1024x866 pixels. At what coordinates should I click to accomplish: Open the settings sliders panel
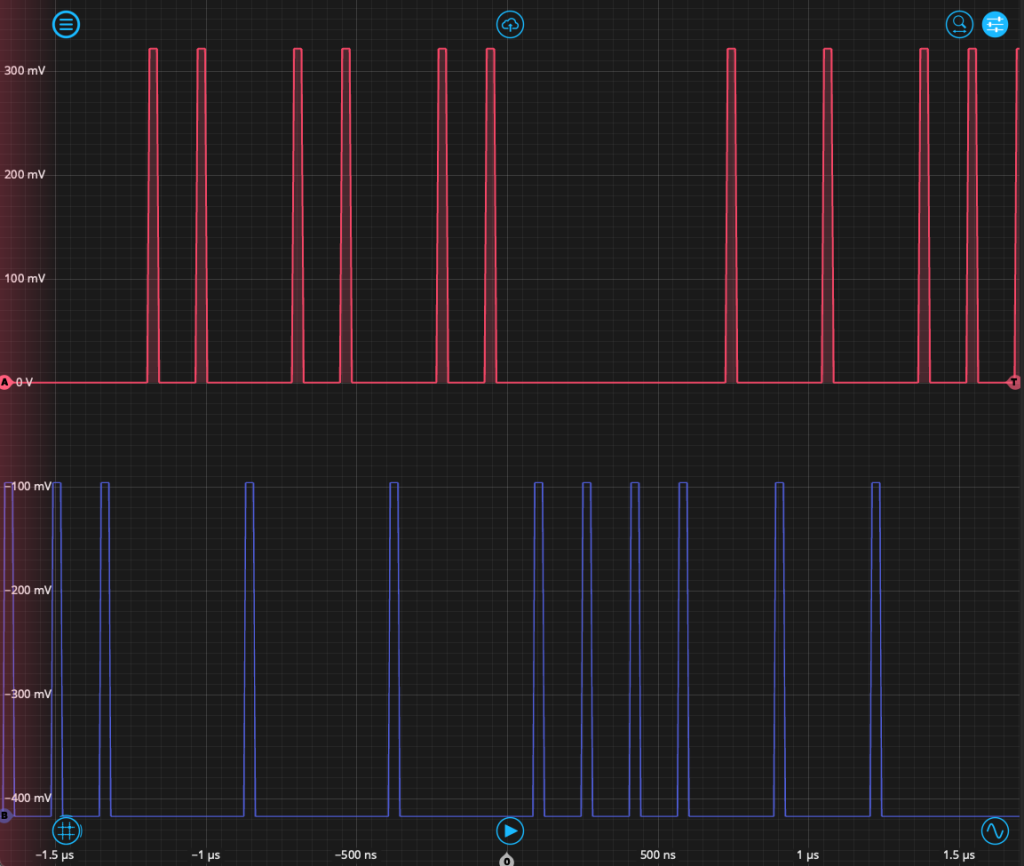[x=995, y=25]
